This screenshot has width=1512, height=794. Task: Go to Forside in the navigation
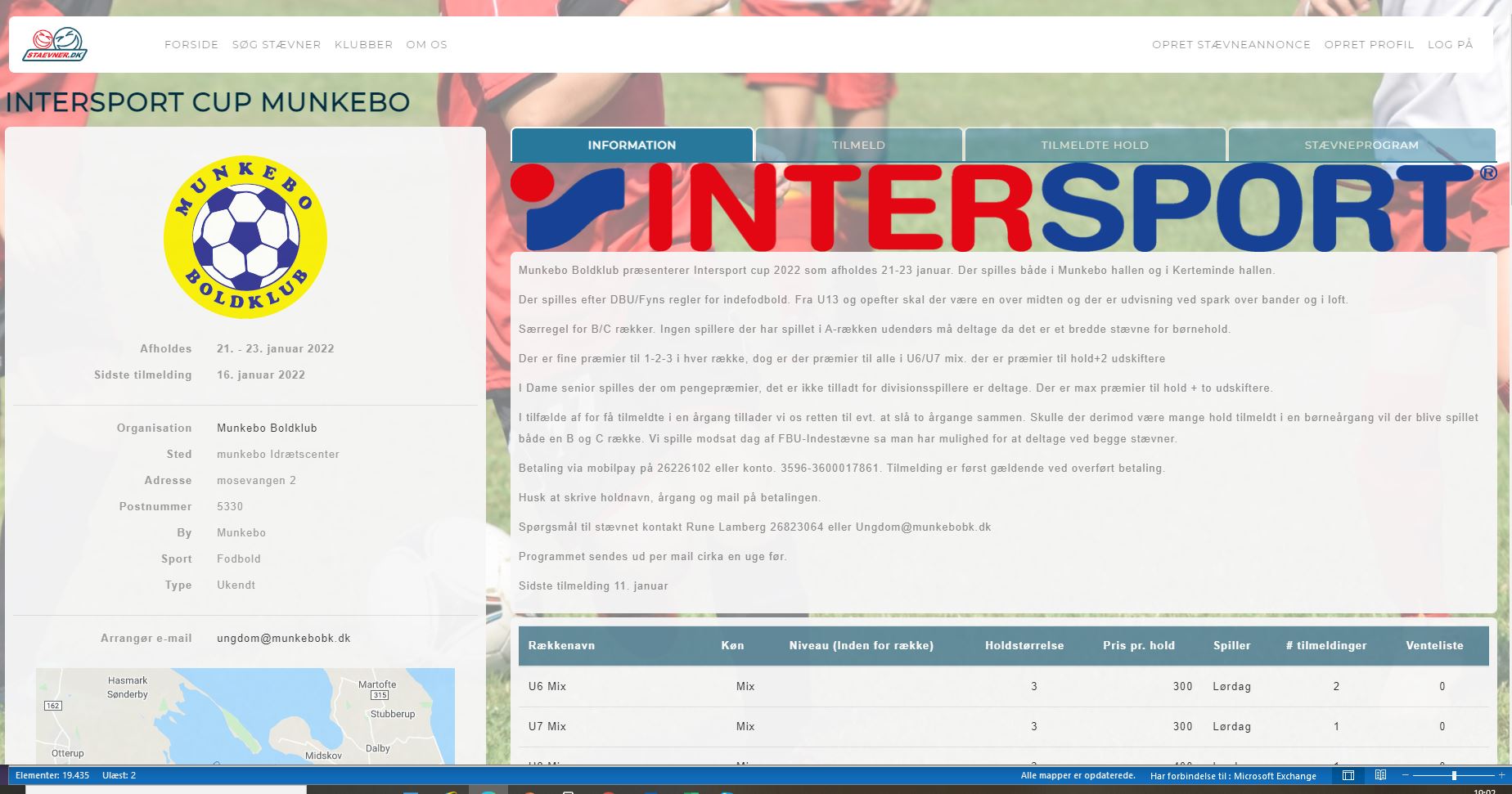click(191, 45)
